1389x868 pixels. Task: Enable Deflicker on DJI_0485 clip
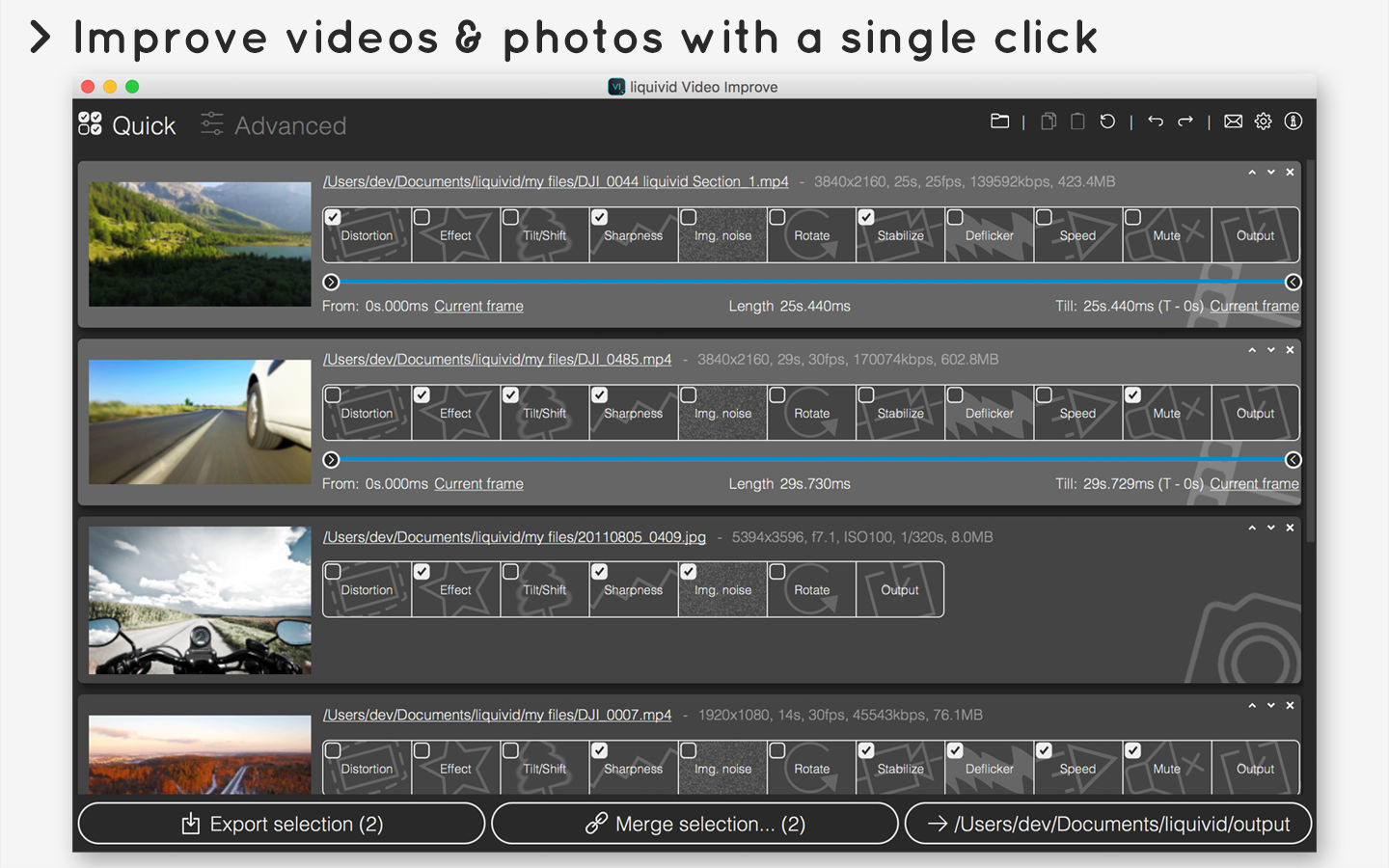point(955,394)
